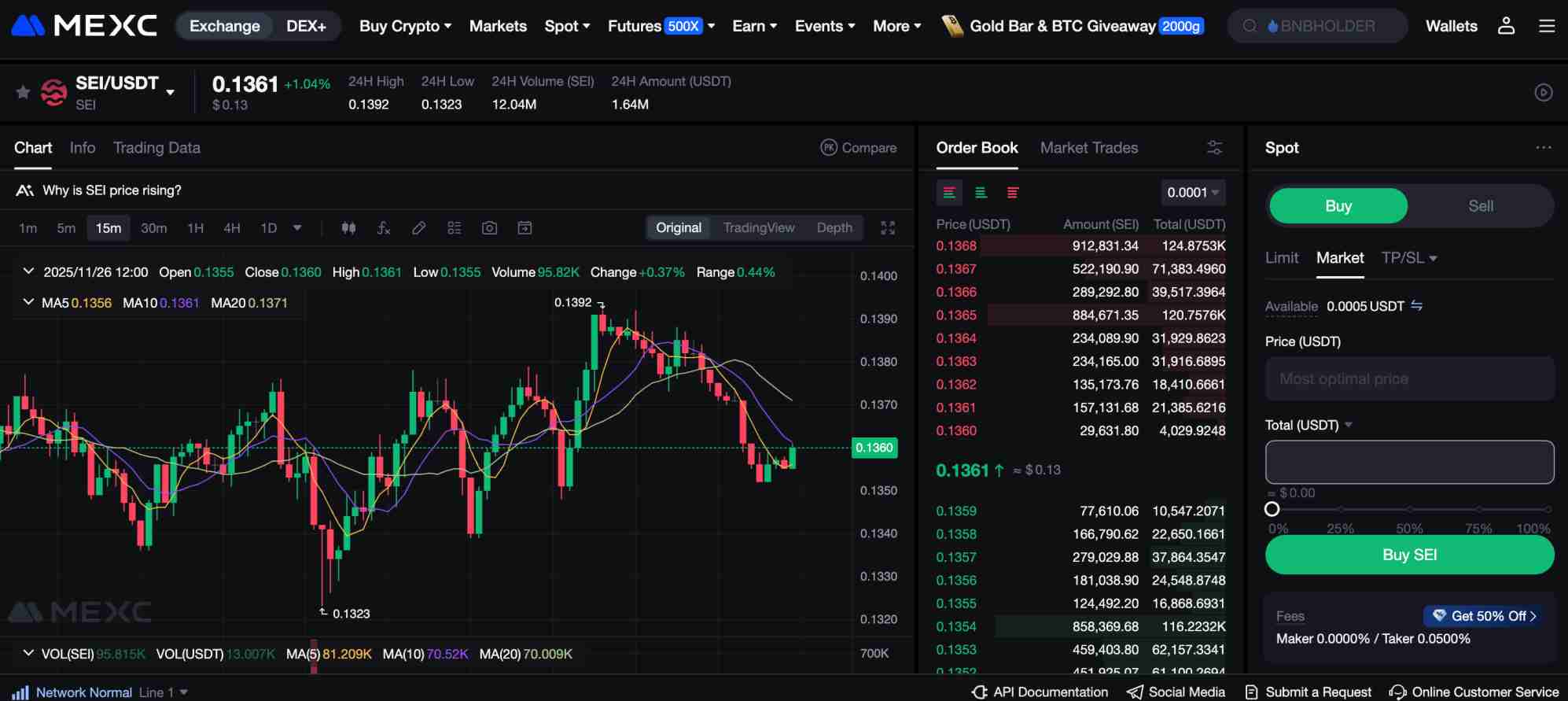
Task: Click the gold bar giveaway icon
Action: (952, 26)
